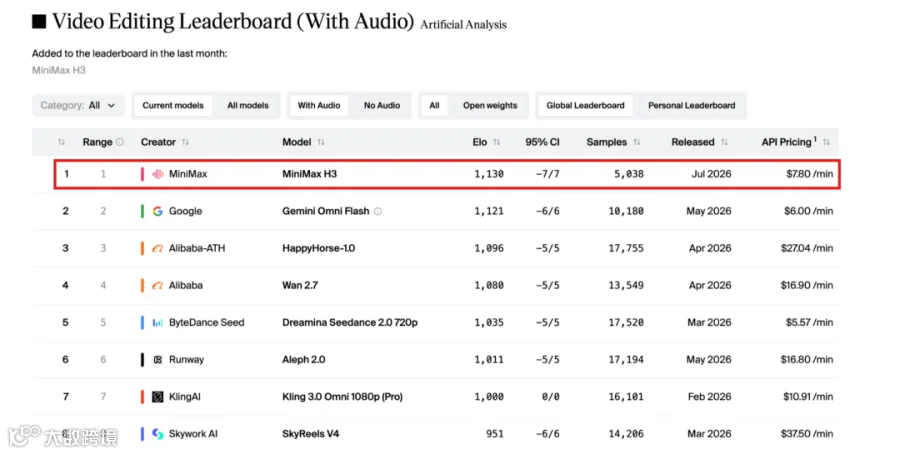The image size is (900, 454).
Task: Switch to No Audio filter
Action: point(382,106)
